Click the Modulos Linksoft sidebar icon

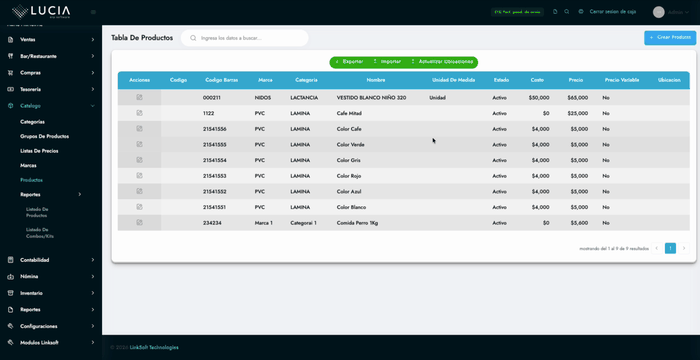(11, 343)
